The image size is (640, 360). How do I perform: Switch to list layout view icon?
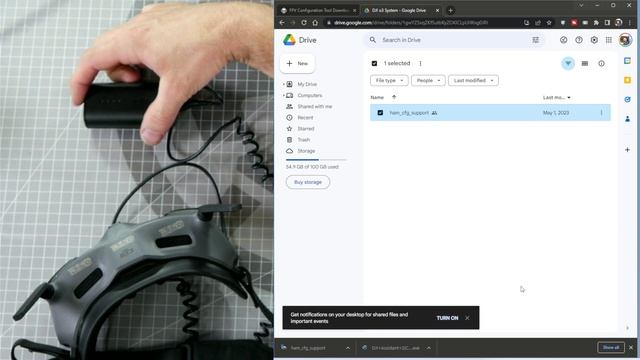pyautogui.click(x=585, y=63)
